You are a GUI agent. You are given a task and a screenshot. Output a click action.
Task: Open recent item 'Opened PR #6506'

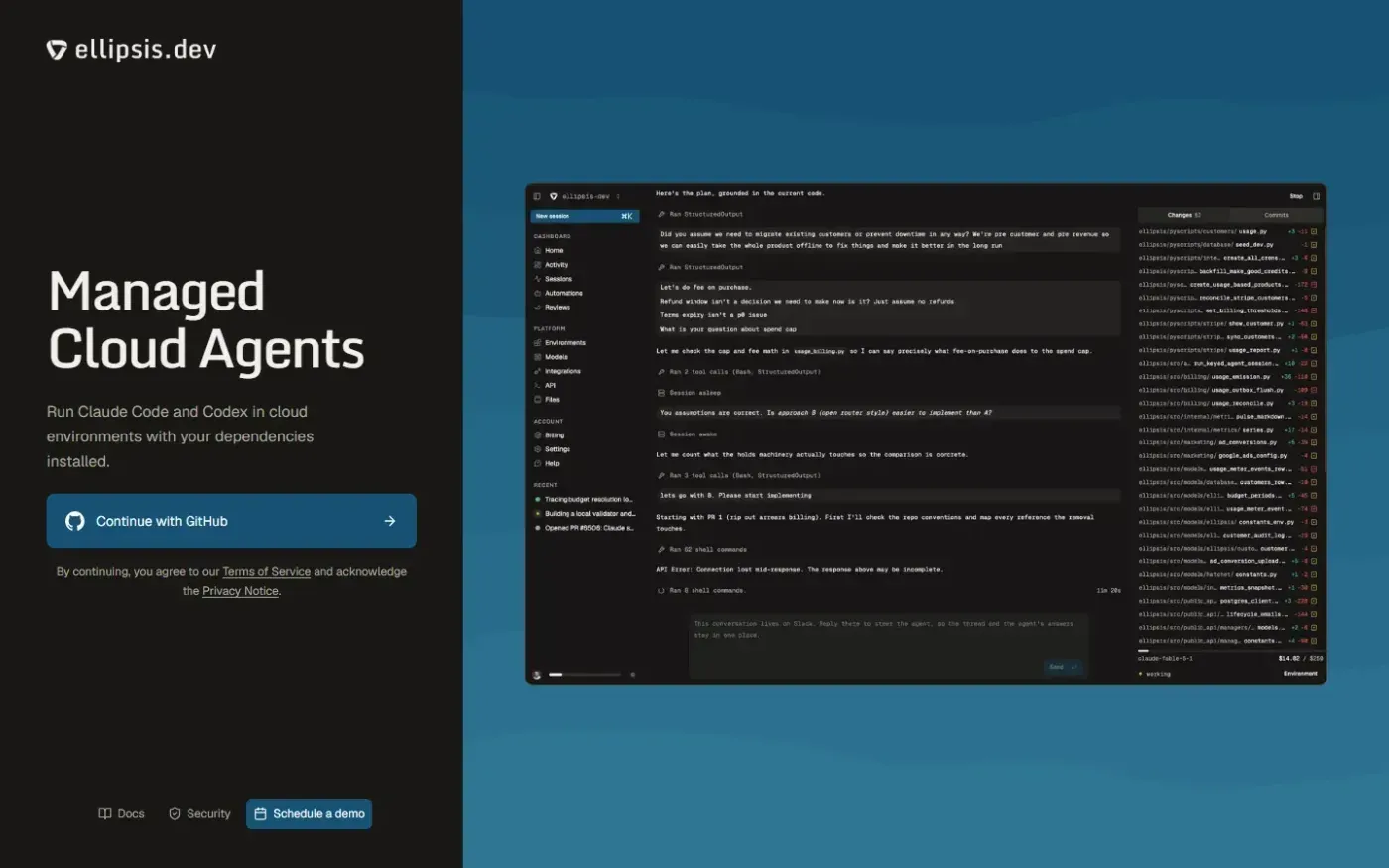tap(584, 528)
